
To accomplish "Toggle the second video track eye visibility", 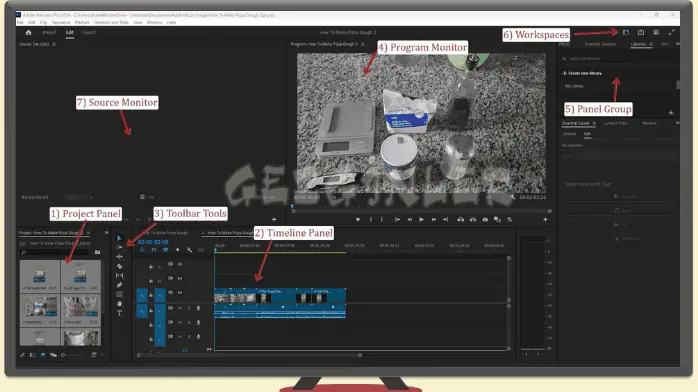I will coord(180,279).
